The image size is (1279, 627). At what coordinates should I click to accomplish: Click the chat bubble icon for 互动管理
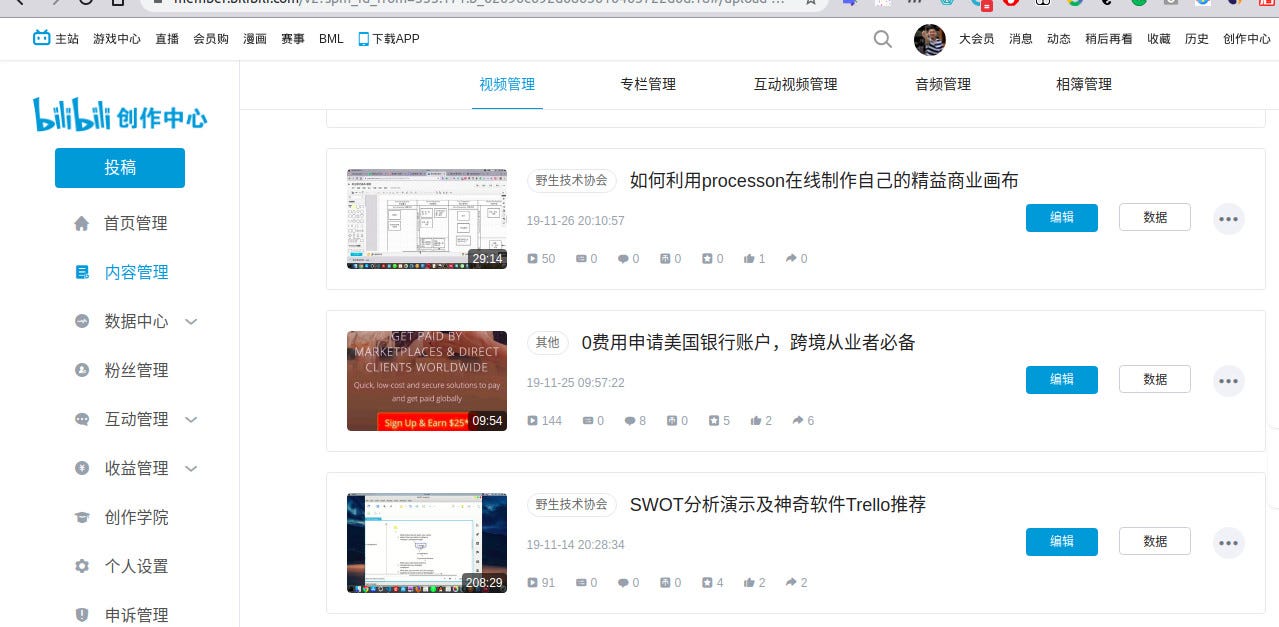click(82, 419)
